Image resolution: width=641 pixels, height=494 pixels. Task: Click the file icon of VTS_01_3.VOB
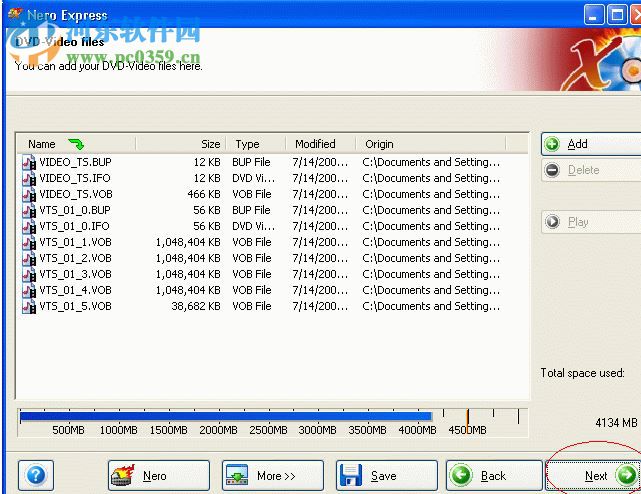pyautogui.click(x=29, y=274)
